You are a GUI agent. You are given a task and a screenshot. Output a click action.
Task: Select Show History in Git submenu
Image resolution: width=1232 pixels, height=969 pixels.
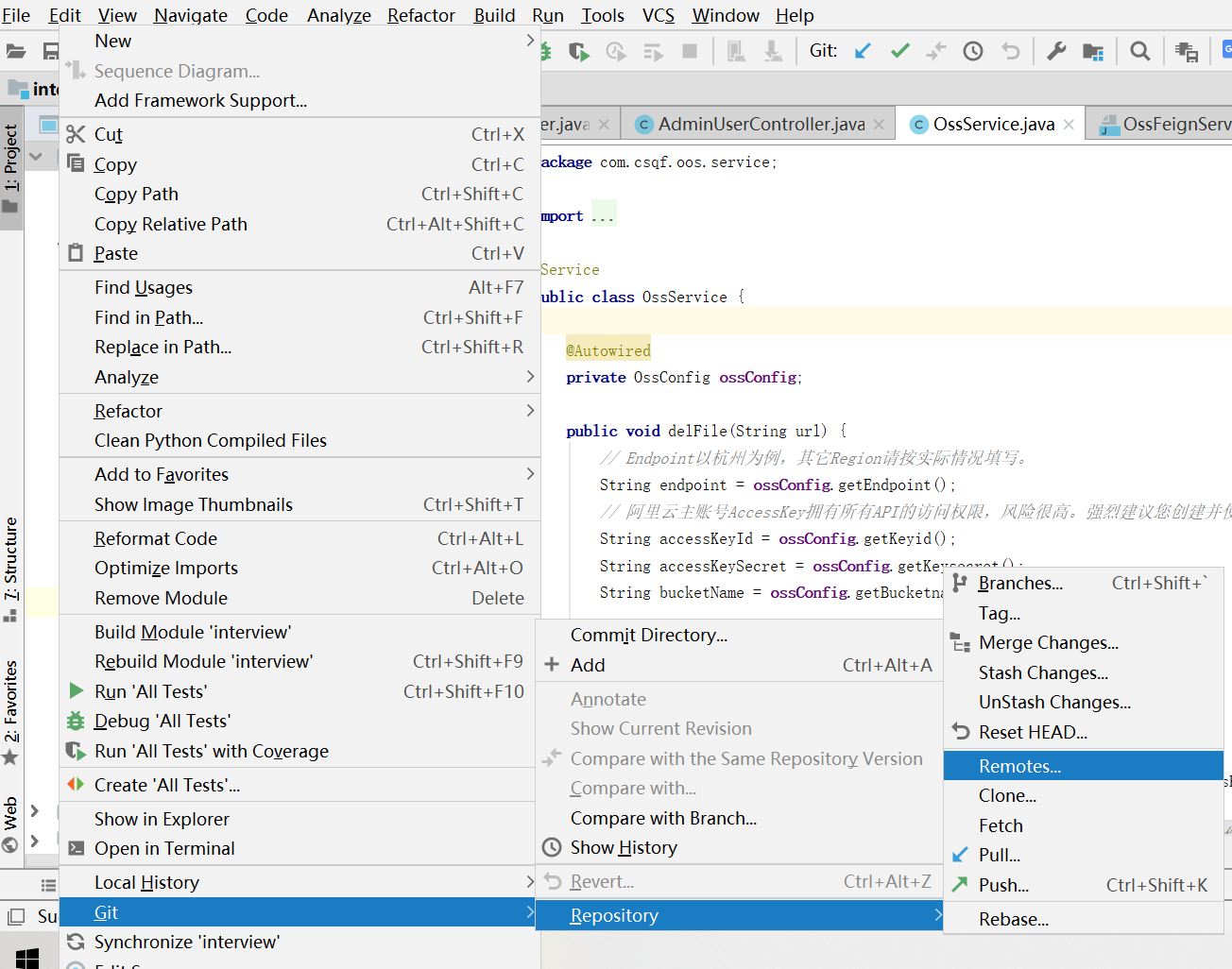[739, 847]
